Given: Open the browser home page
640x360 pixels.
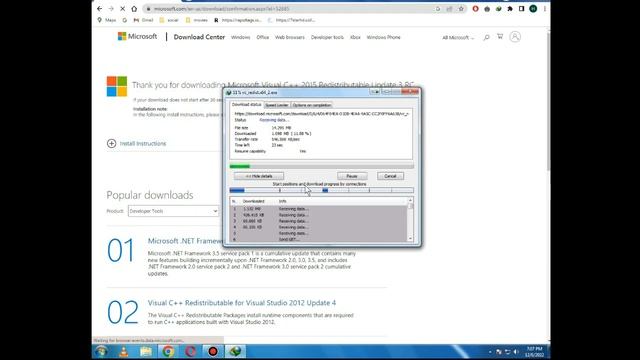Looking at the screenshot, I should [x=134, y=9].
